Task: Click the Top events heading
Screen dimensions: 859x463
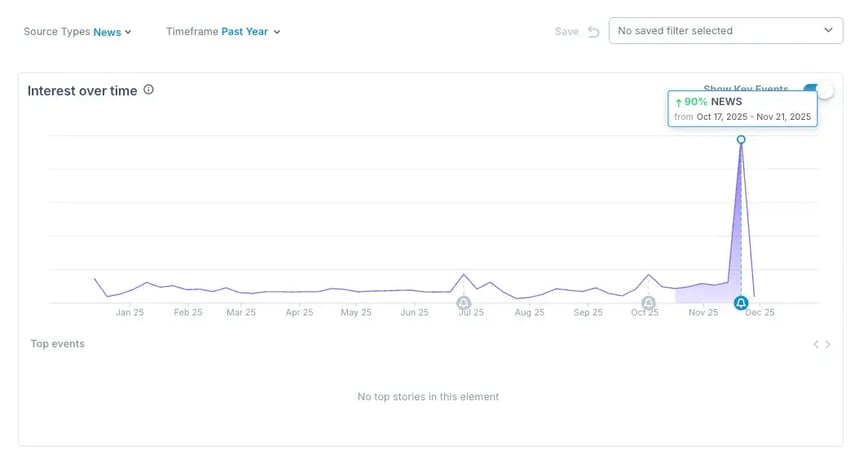Action: [57, 344]
